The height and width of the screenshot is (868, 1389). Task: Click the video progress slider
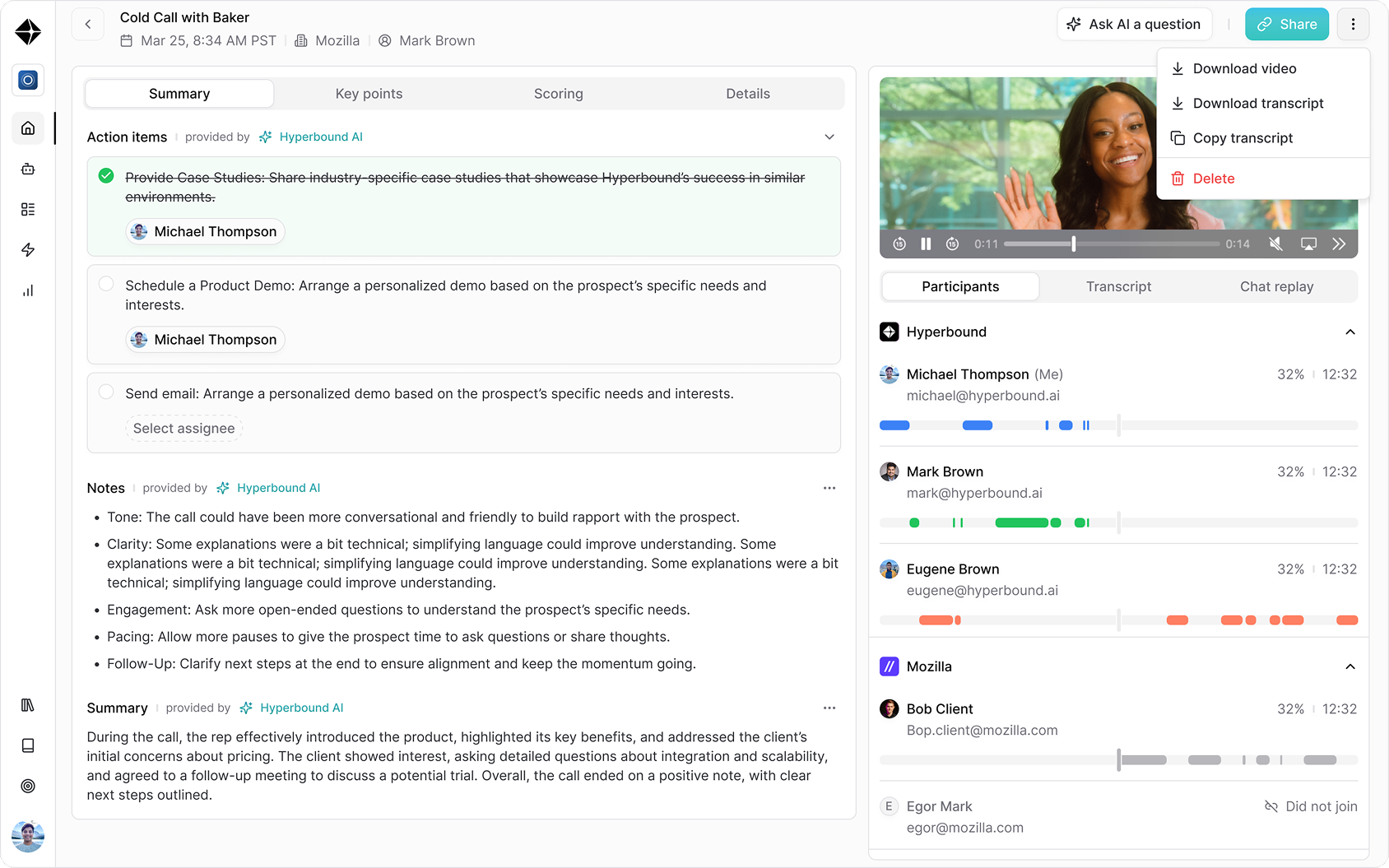click(x=1112, y=244)
